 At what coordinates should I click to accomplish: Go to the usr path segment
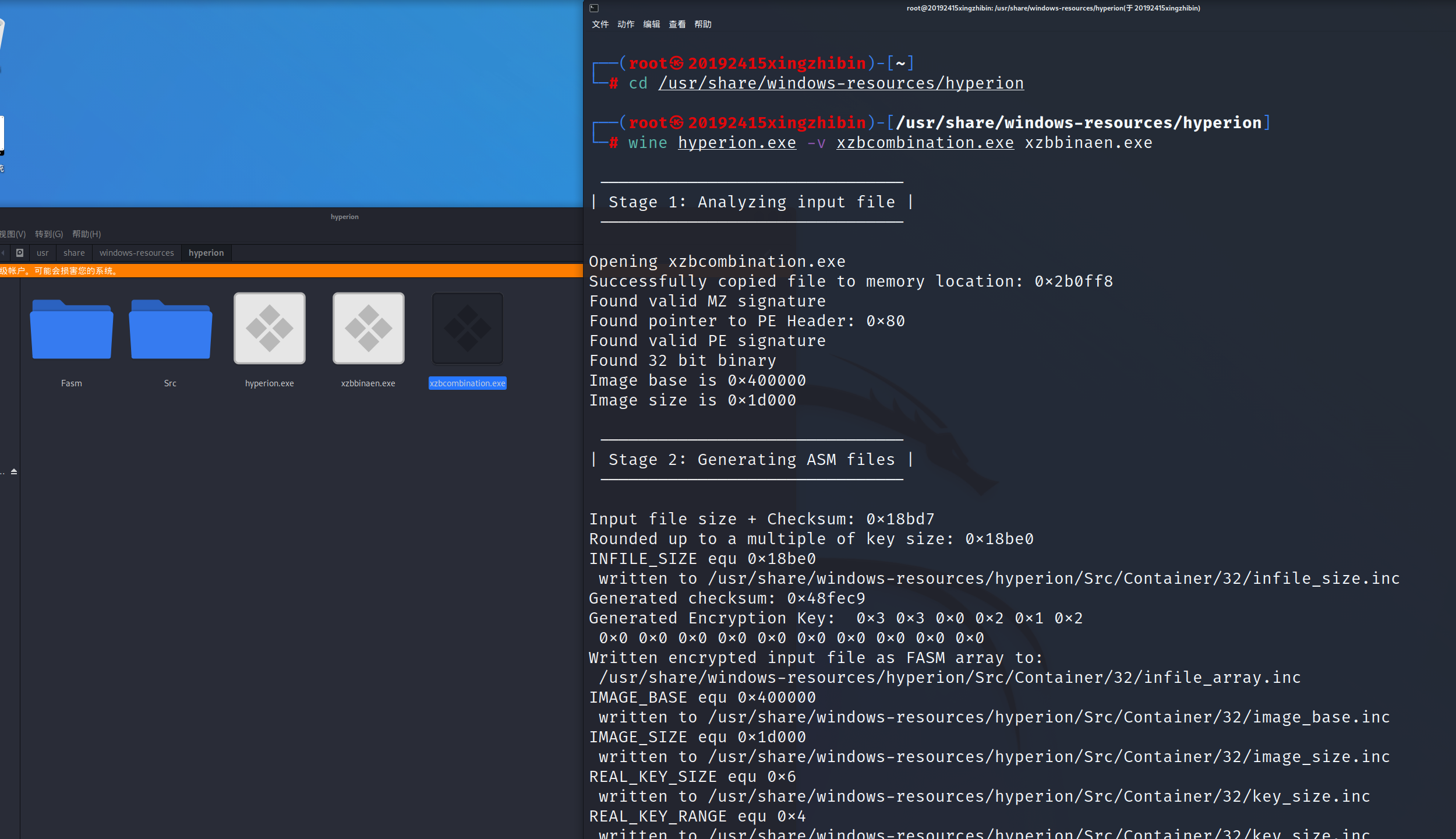[x=43, y=253]
